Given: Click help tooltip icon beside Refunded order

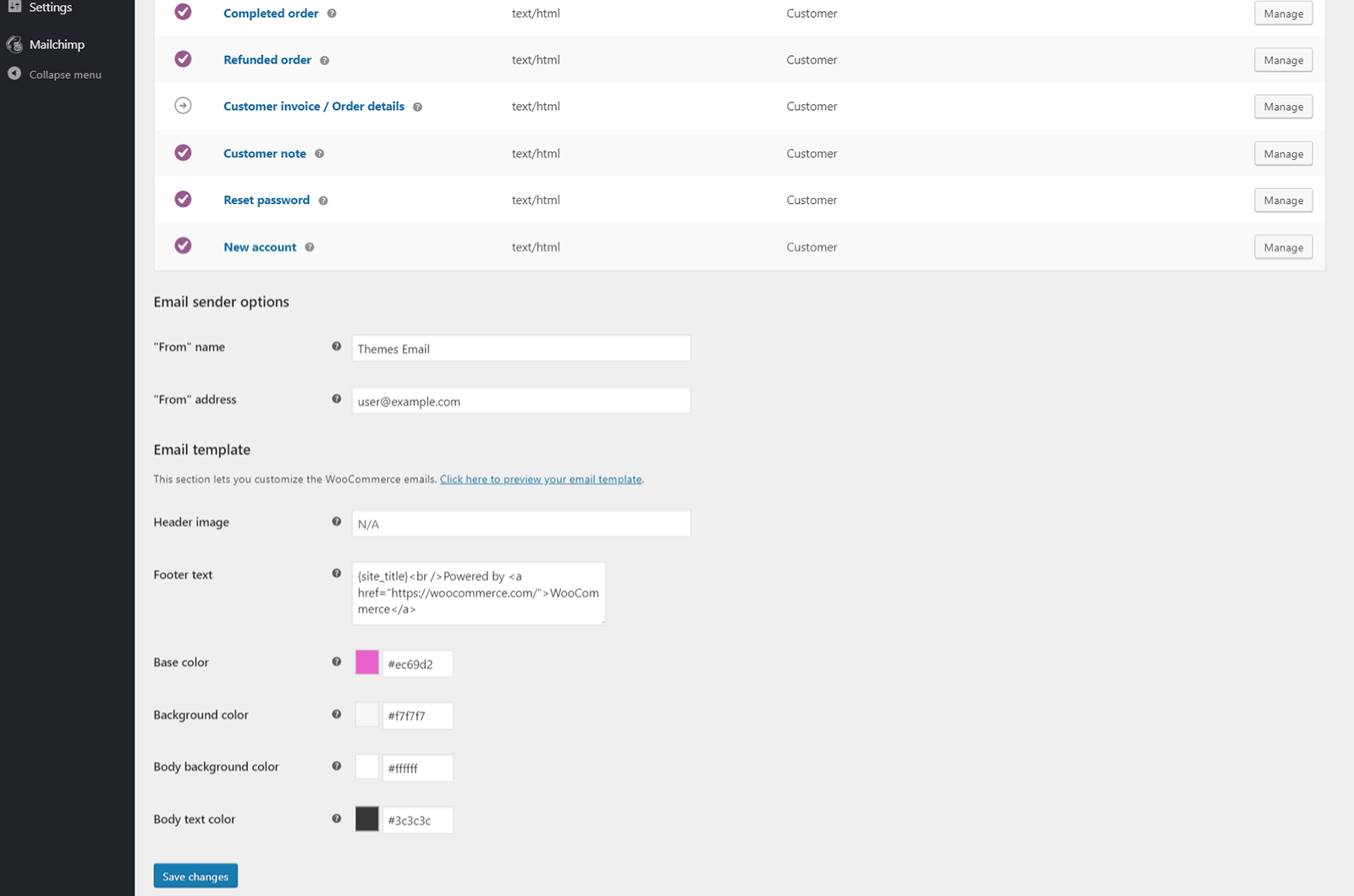Looking at the screenshot, I should (324, 60).
